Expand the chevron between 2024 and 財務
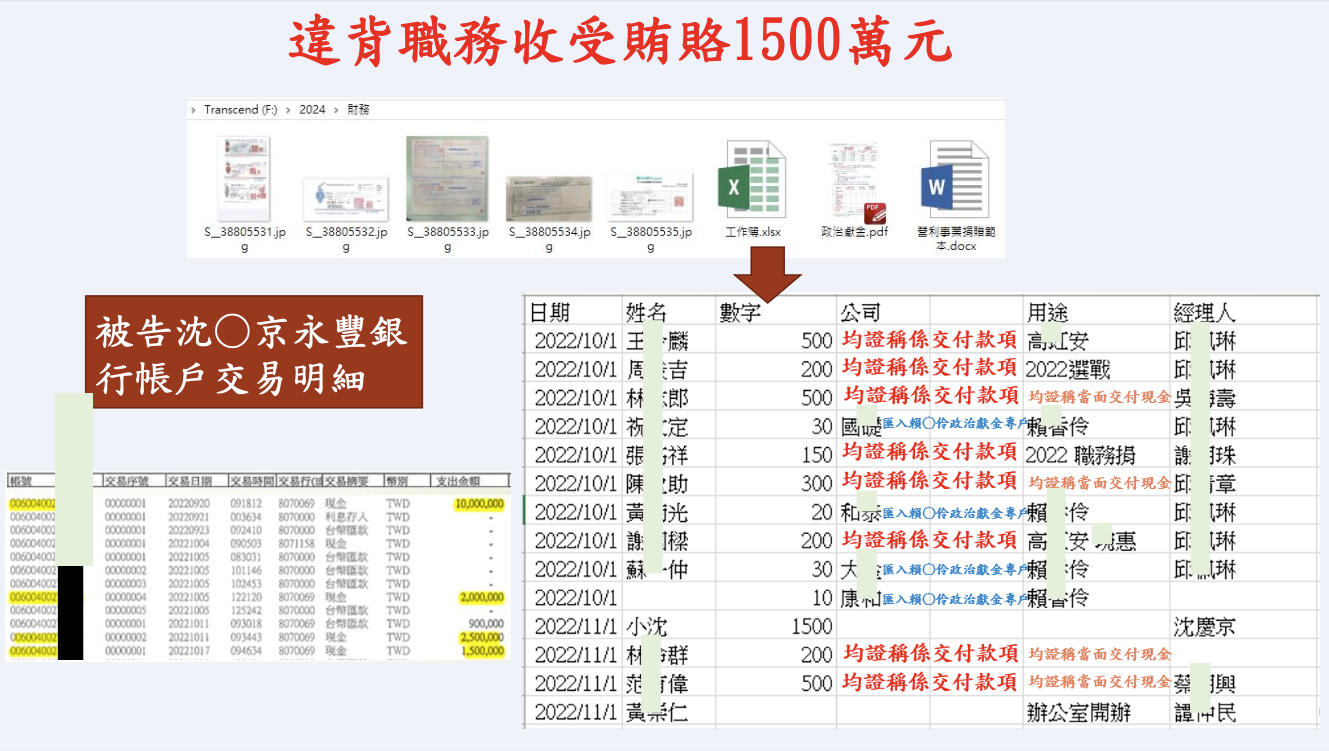1329x751 pixels. click(336, 110)
